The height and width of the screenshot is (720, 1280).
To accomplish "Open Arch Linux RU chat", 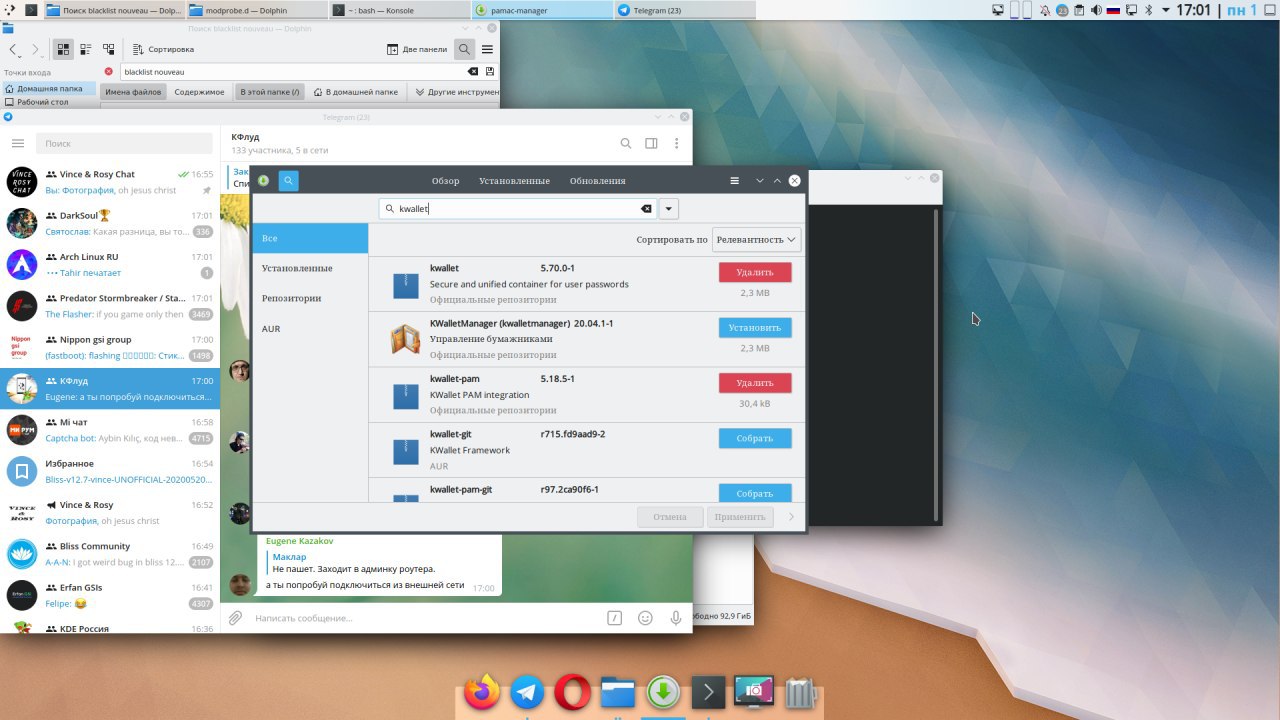I will 109,264.
